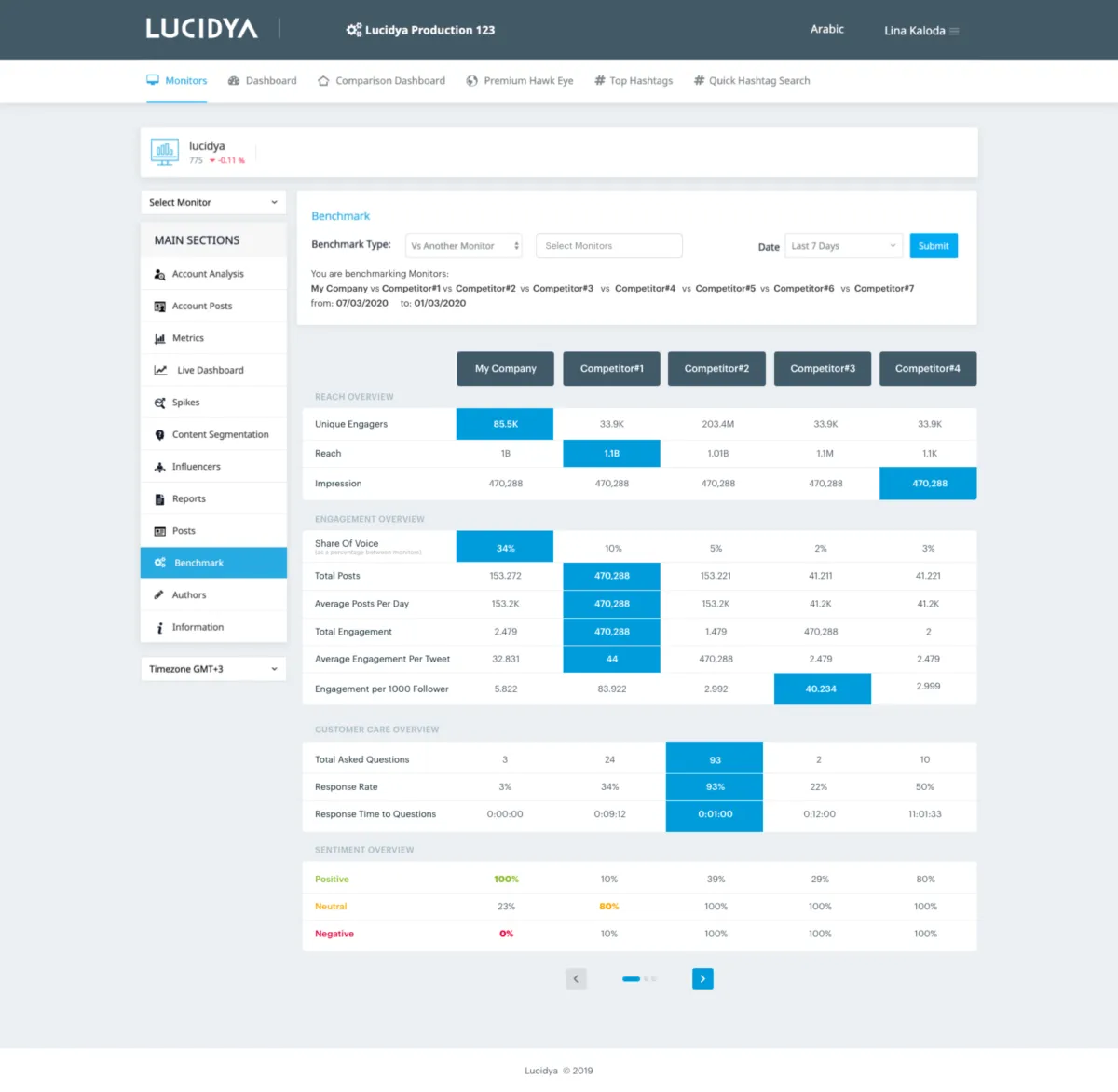Click the Monitors screen icon

tap(153, 80)
